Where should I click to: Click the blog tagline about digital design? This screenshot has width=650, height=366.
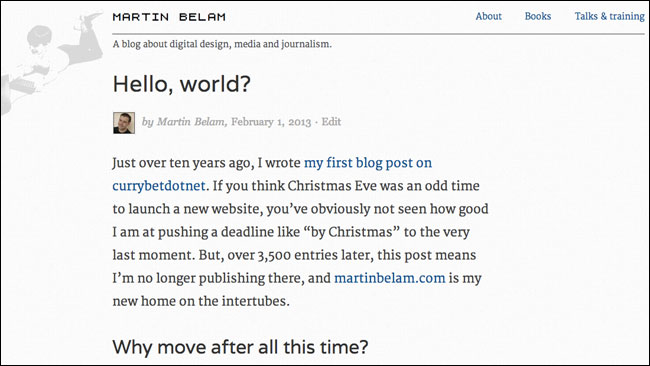(222, 44)
